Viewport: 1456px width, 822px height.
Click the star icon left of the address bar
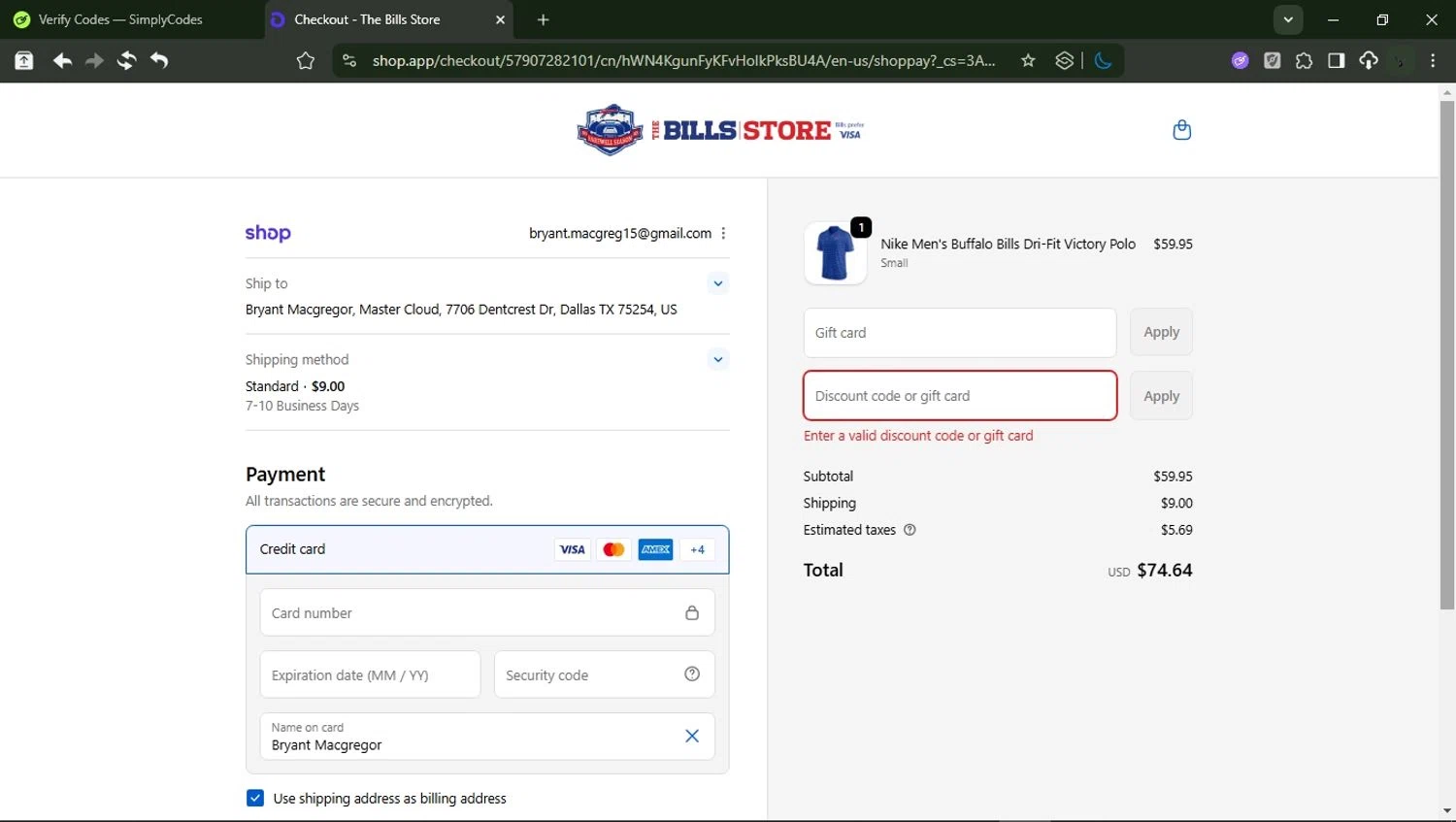[306, 60]
